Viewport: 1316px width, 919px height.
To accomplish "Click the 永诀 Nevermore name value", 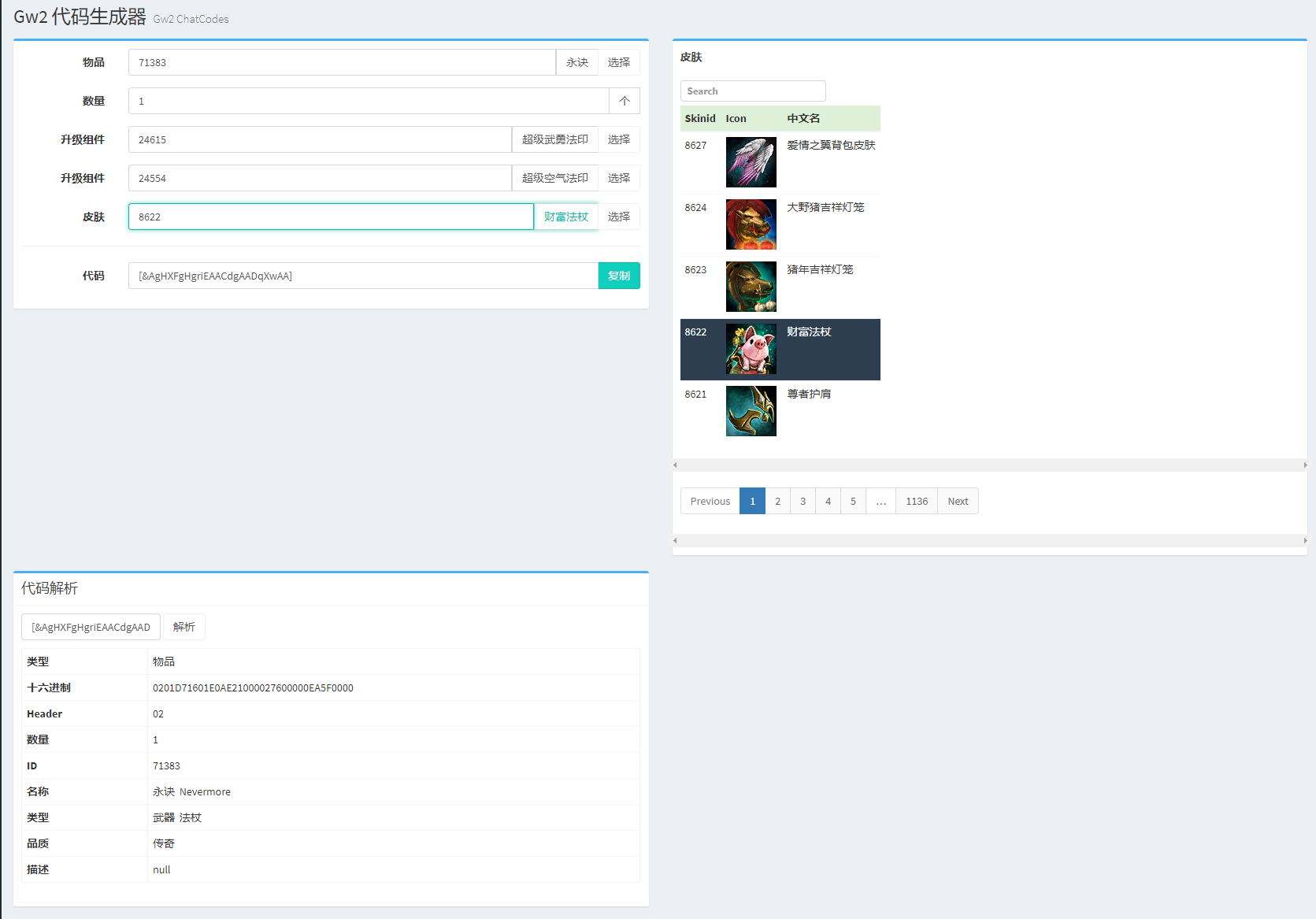I will (191, 791).
